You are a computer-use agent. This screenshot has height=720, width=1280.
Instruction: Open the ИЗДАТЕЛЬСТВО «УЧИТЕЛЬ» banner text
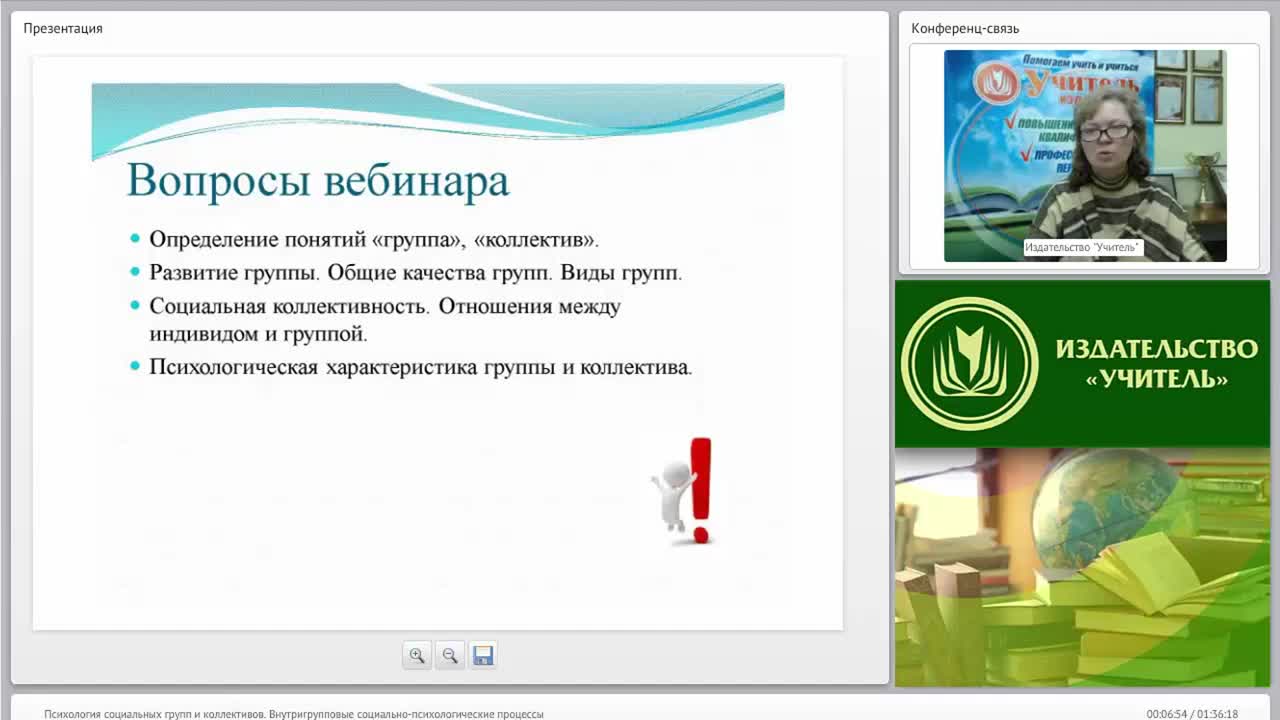click(x=1157, y=363)
